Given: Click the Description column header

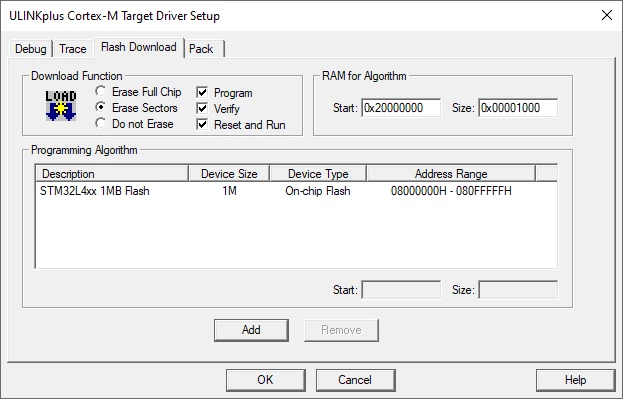Looking at the screenshot, I should (112, 174).
